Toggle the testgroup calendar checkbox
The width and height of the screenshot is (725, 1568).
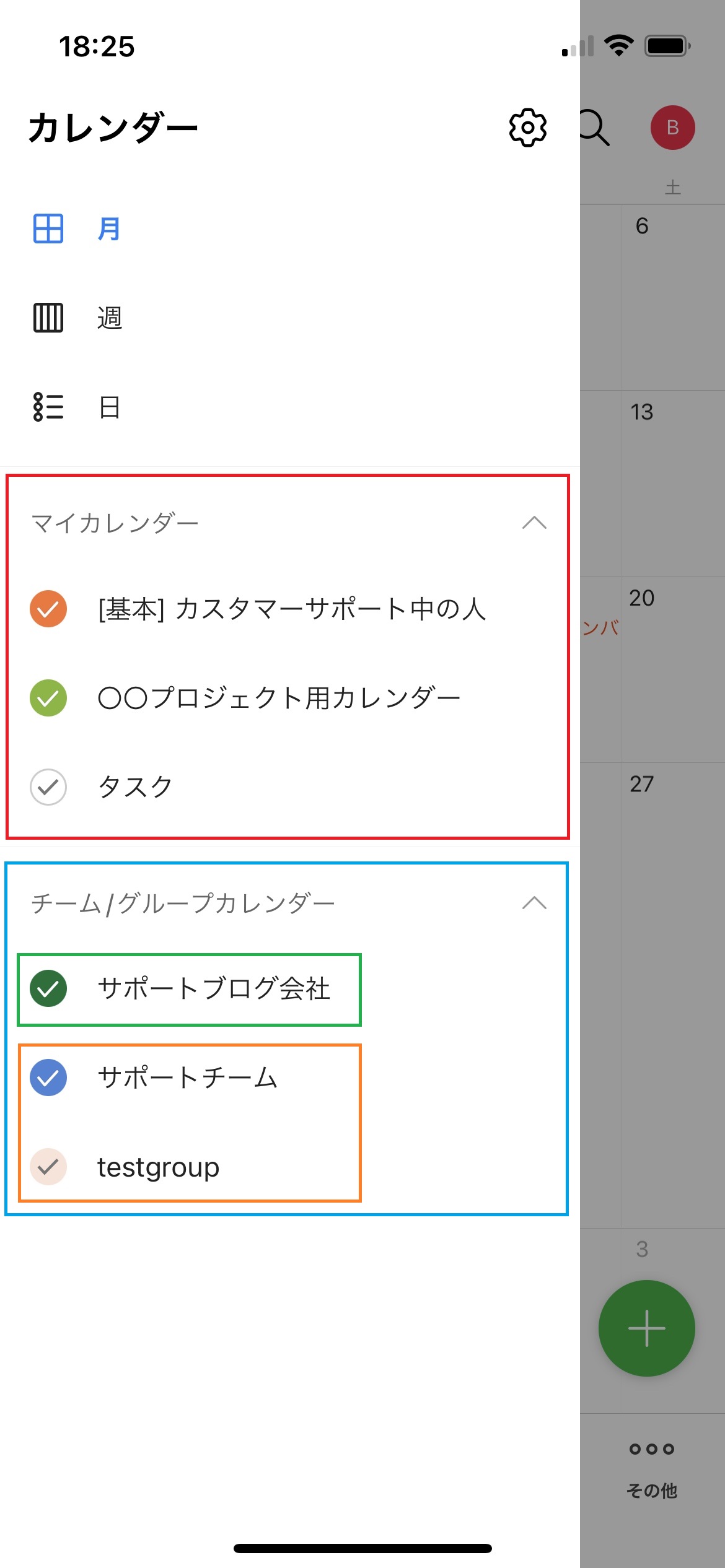[48, 1167]
